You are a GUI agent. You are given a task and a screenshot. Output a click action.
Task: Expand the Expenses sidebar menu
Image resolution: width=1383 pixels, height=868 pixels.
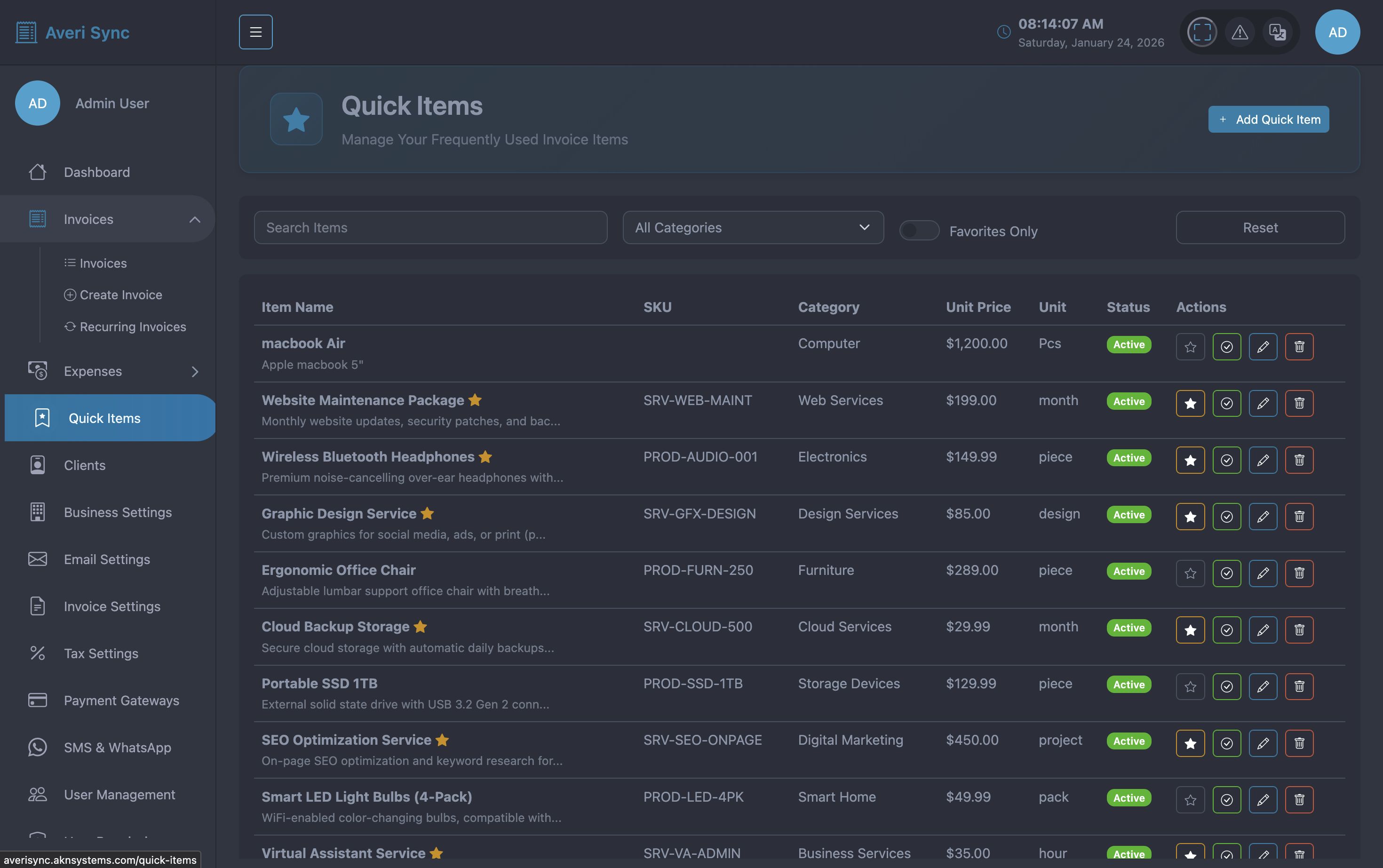click(x=195, y=371)
